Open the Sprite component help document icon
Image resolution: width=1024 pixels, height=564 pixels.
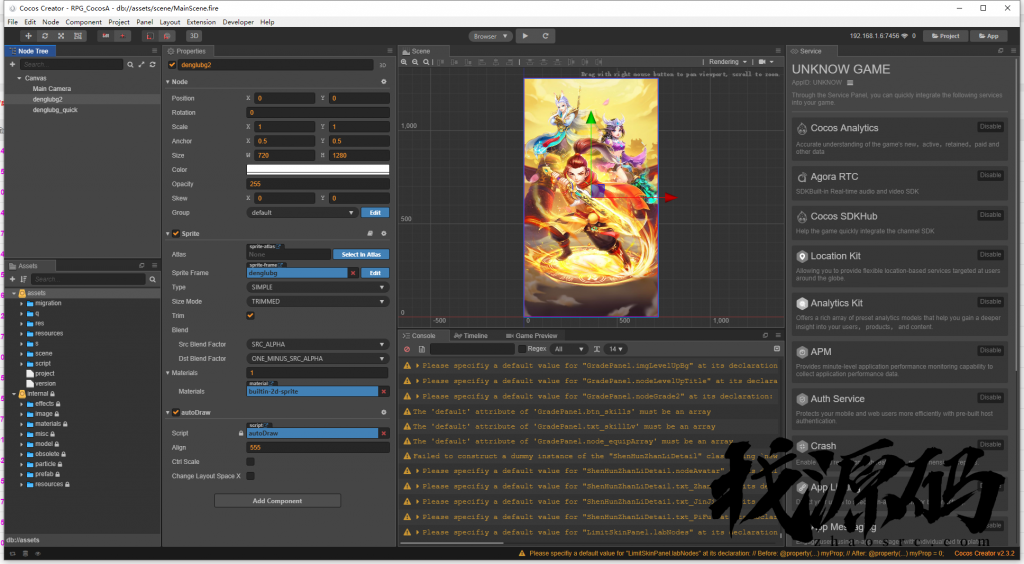(x=370, y=233)
